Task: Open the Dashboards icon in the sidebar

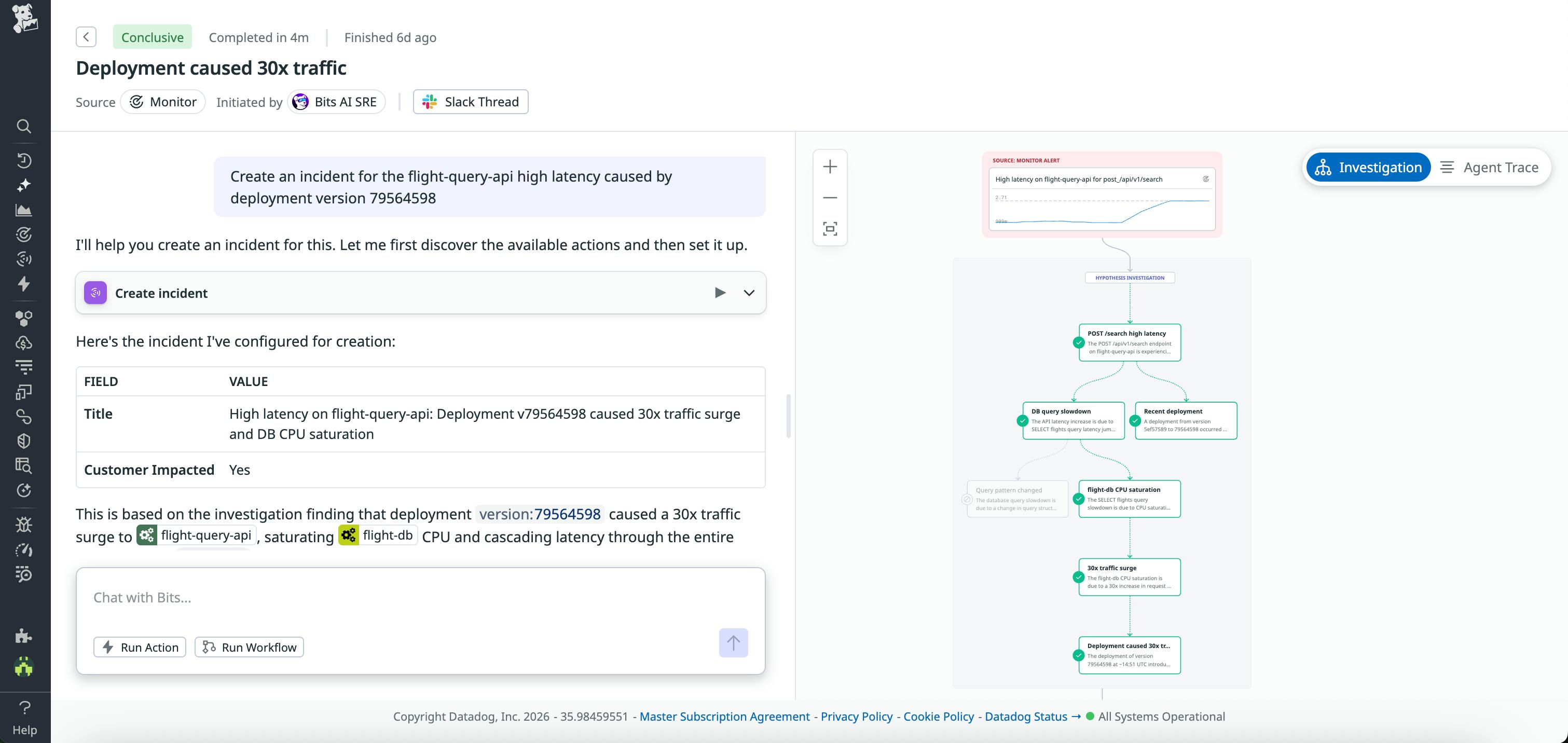Action: click(x=24, y=210)
